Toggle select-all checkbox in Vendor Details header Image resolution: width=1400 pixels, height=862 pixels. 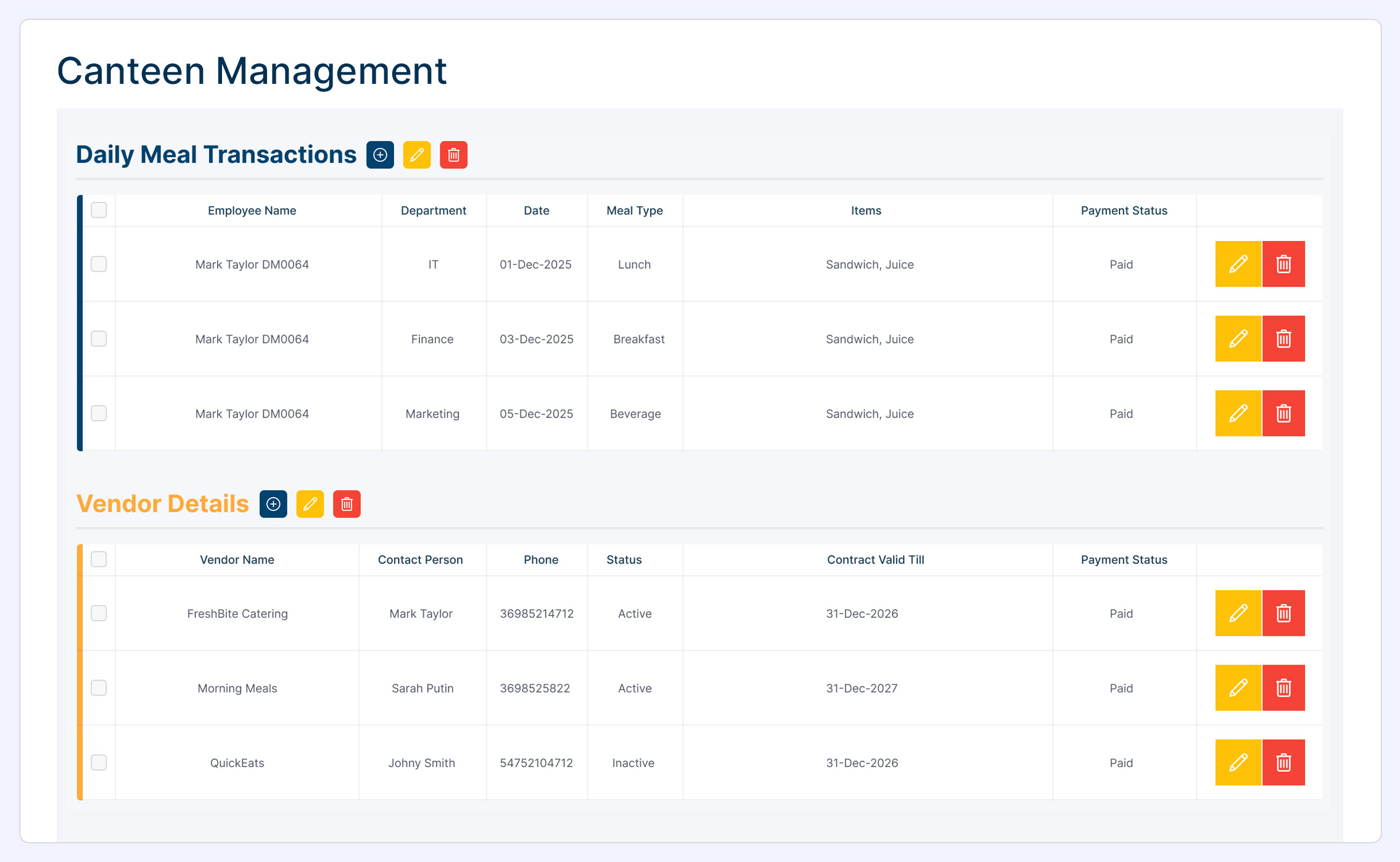coord(99,559)
